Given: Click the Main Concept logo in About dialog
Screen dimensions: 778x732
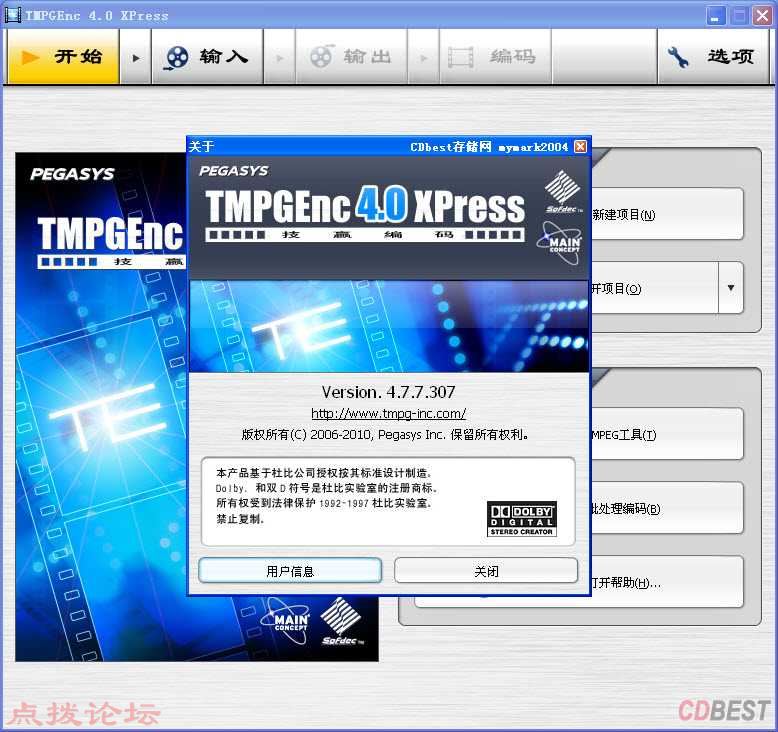Looking at the screenshot, I should tap(561, 242).
